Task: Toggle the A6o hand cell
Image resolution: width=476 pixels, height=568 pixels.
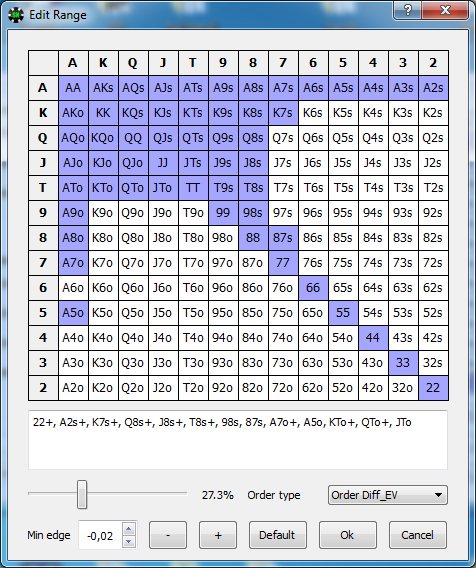Action: coord(73,288)
